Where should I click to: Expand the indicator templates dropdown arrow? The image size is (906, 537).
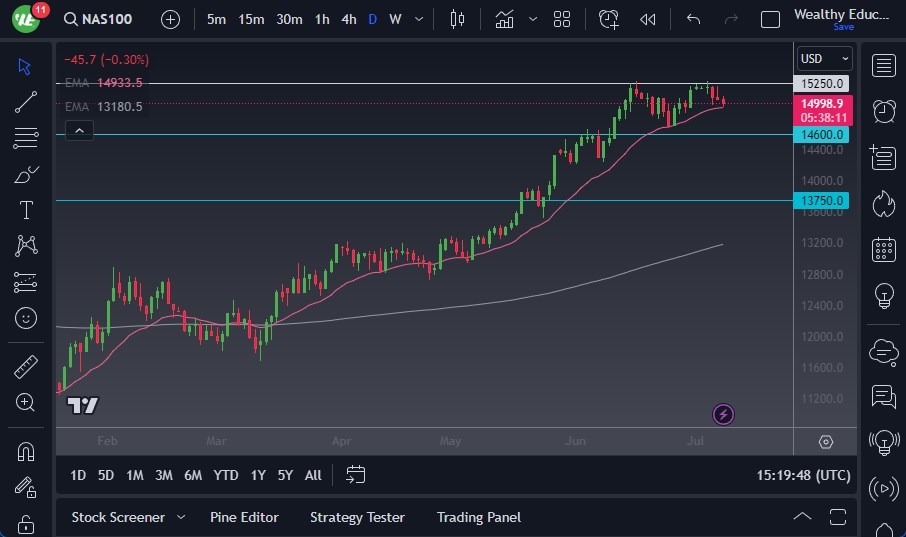(x=533, y=19)
